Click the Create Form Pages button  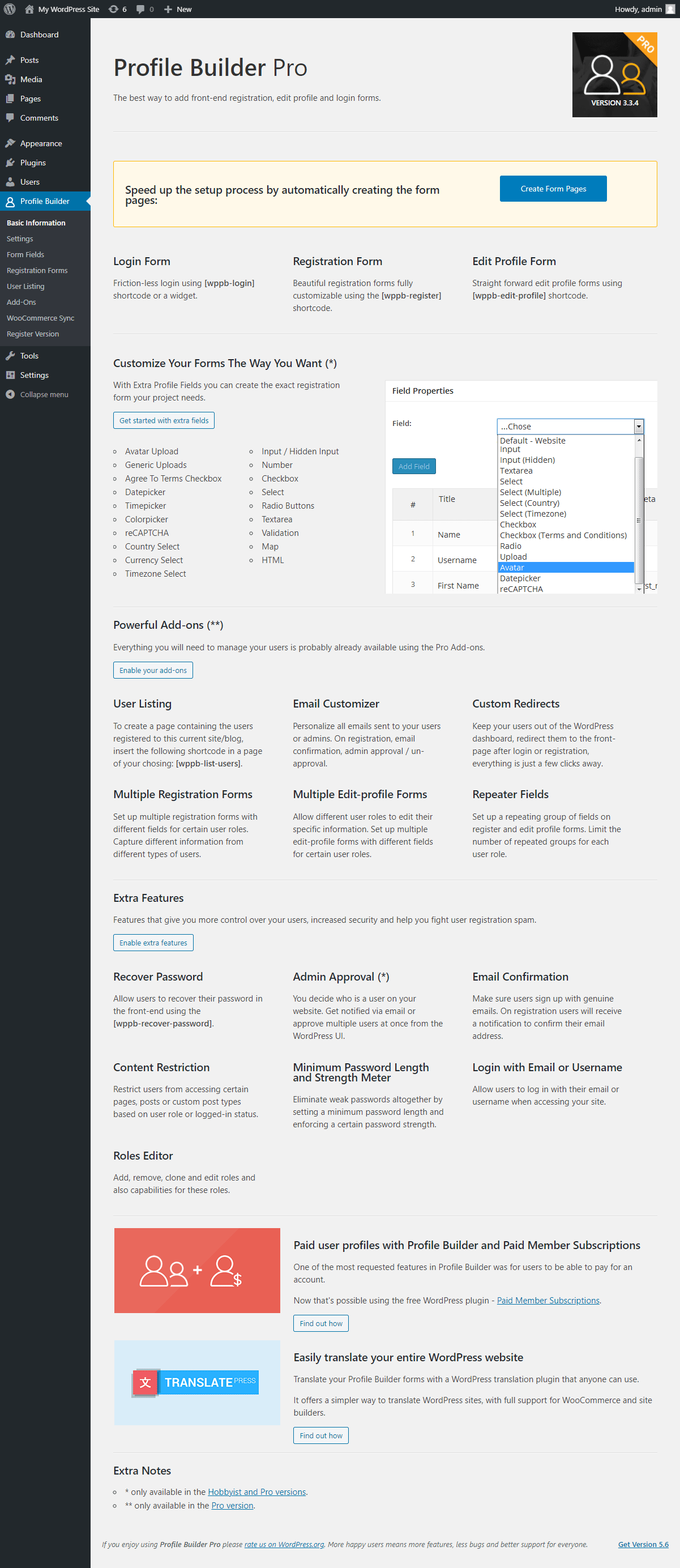pos(553,189)
